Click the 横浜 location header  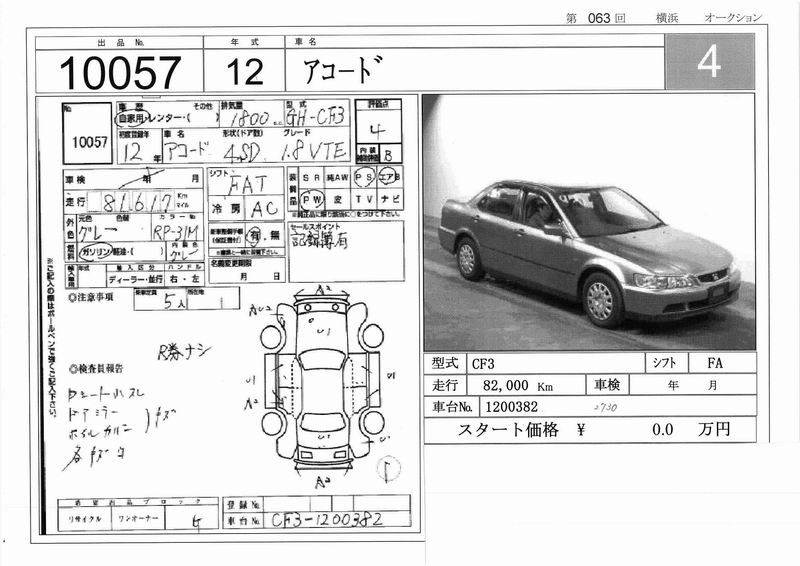tap(666, 18)
